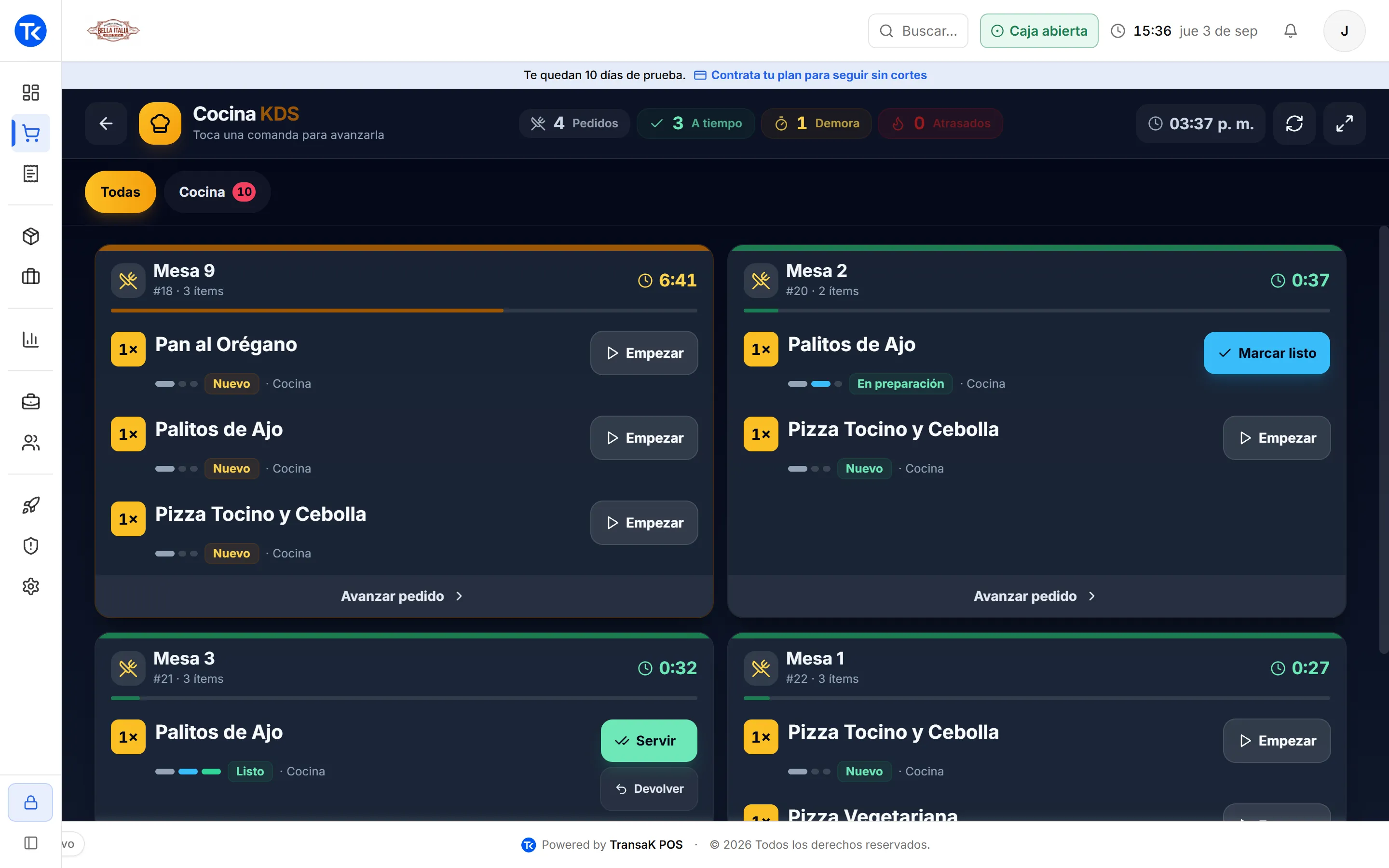This screenshot has width=1389, height=868.
Task: Open the shield alert icon in sidebar
Action: (30, 545)
